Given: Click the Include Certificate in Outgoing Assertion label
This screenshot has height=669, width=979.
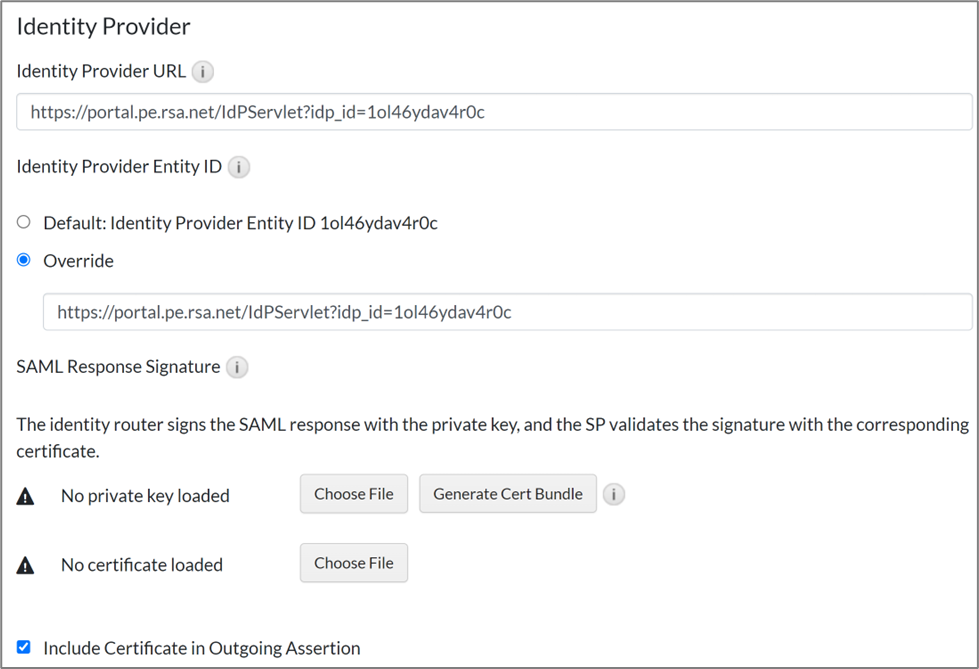Looking at the screenshot, I should coord(200,647).
